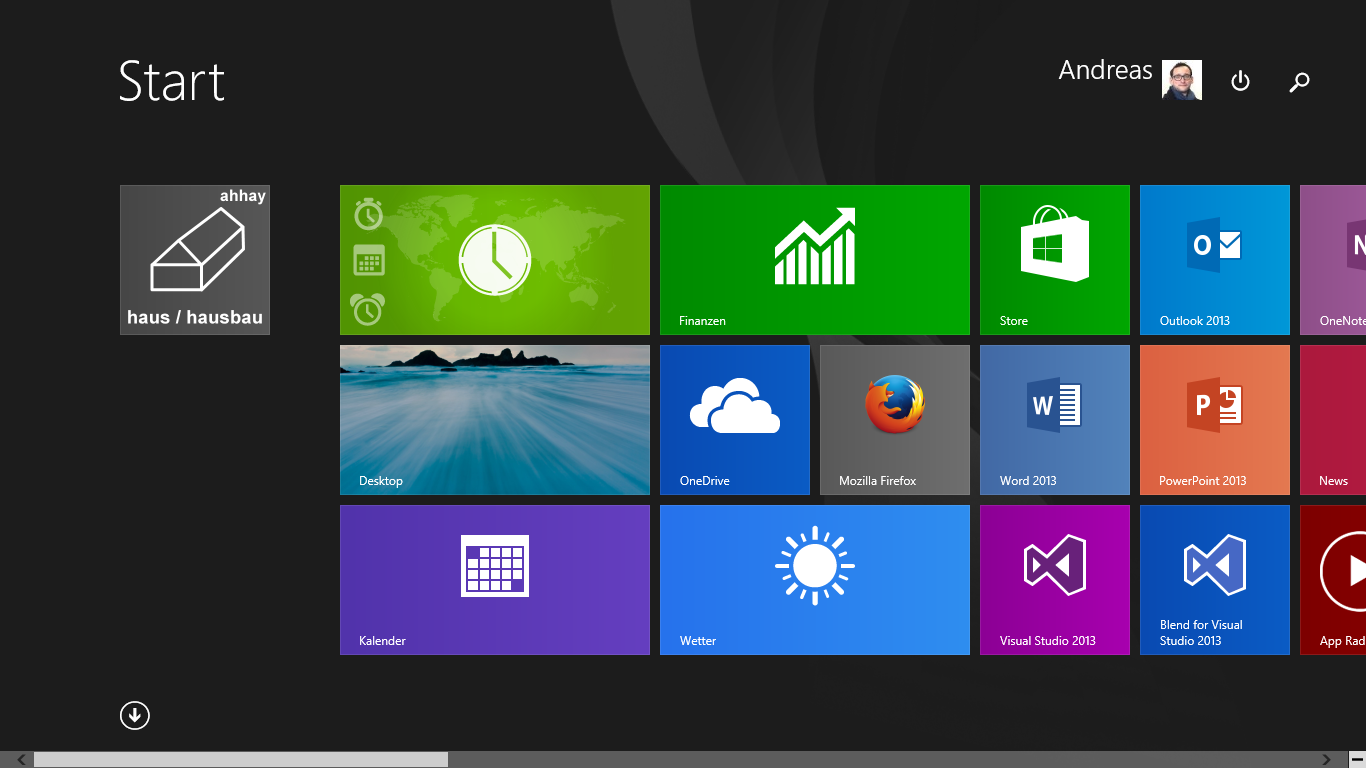The width and height of the screenshot is (1366, 768).
Task: Launch Outlook 2013
Action: [1215, 260]
